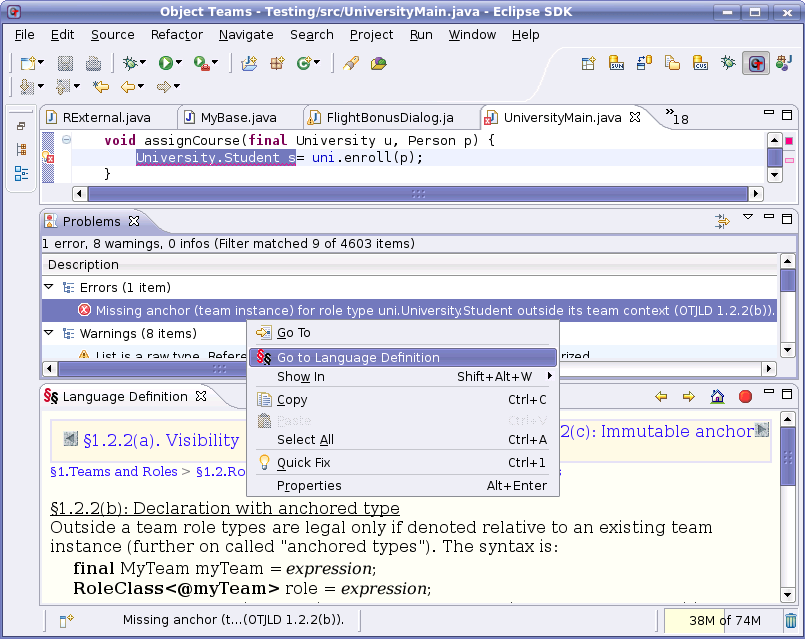805x639 pixels.
Task: Click Home icon in Language Definition view
Action: point(717,397)
